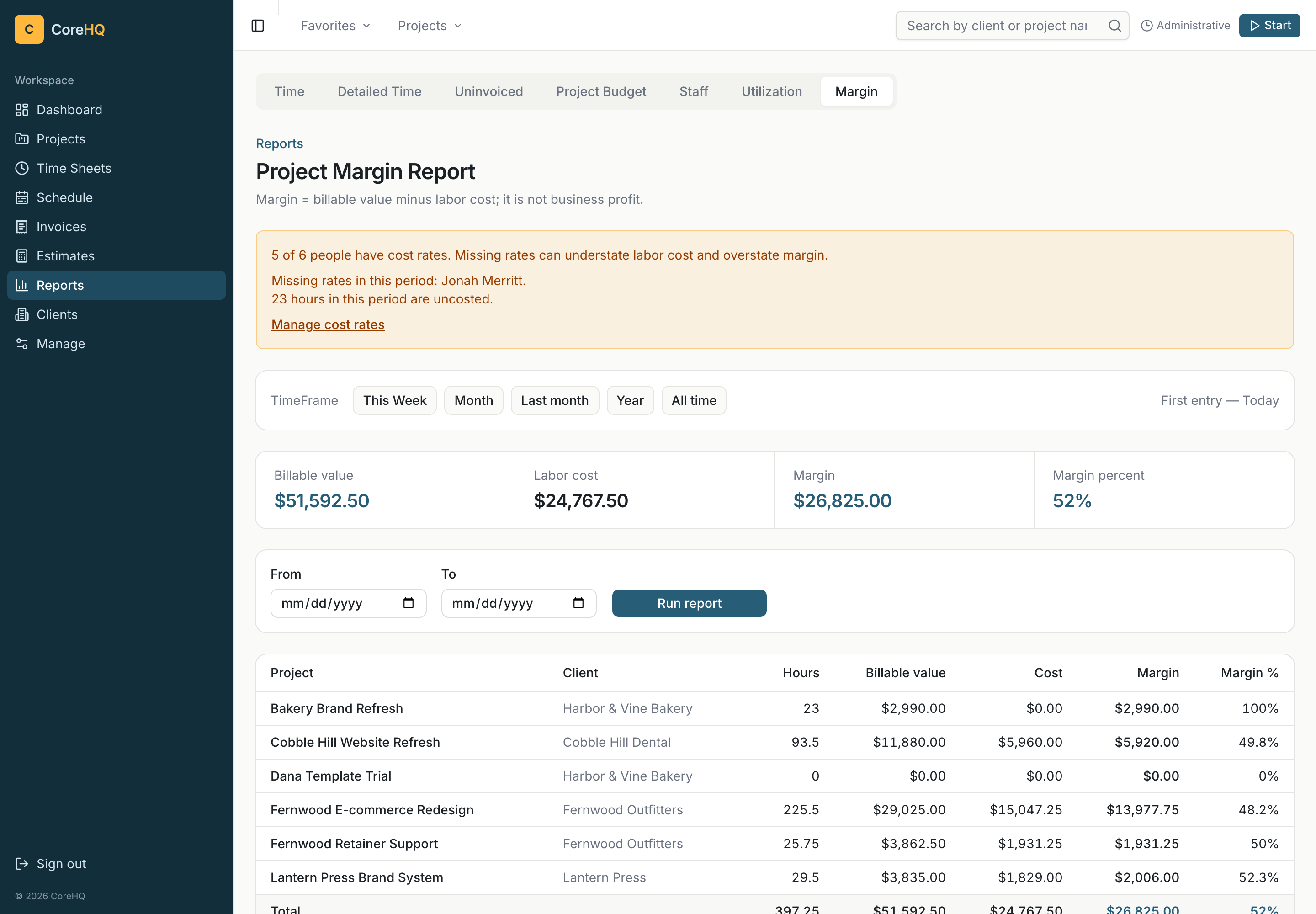
Task: Open the Schedule calendar icon
Action: click(22, 197)
